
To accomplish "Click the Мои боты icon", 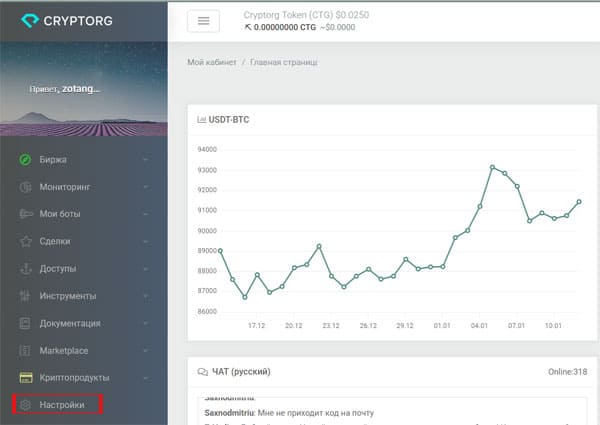I will pyautogui.click(x=25, y=214).
